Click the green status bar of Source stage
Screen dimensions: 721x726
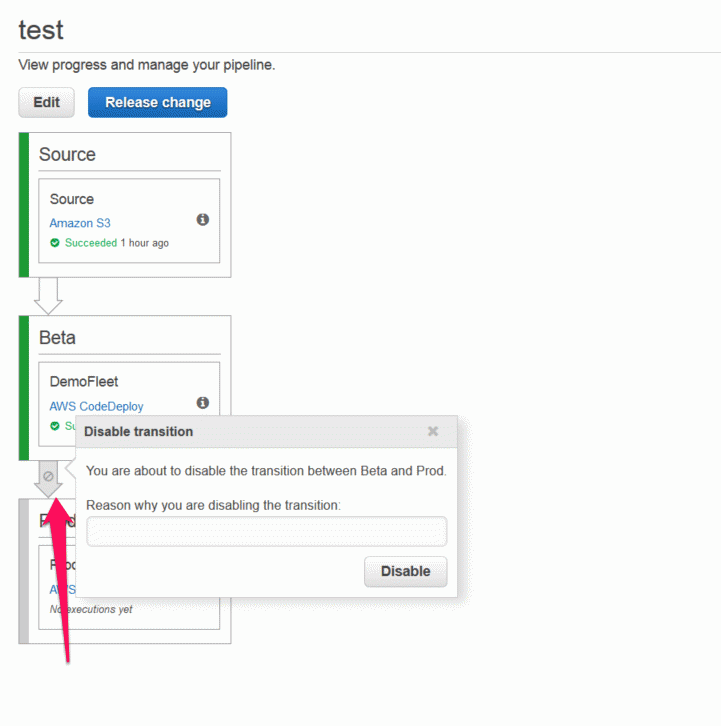(24, 205)
